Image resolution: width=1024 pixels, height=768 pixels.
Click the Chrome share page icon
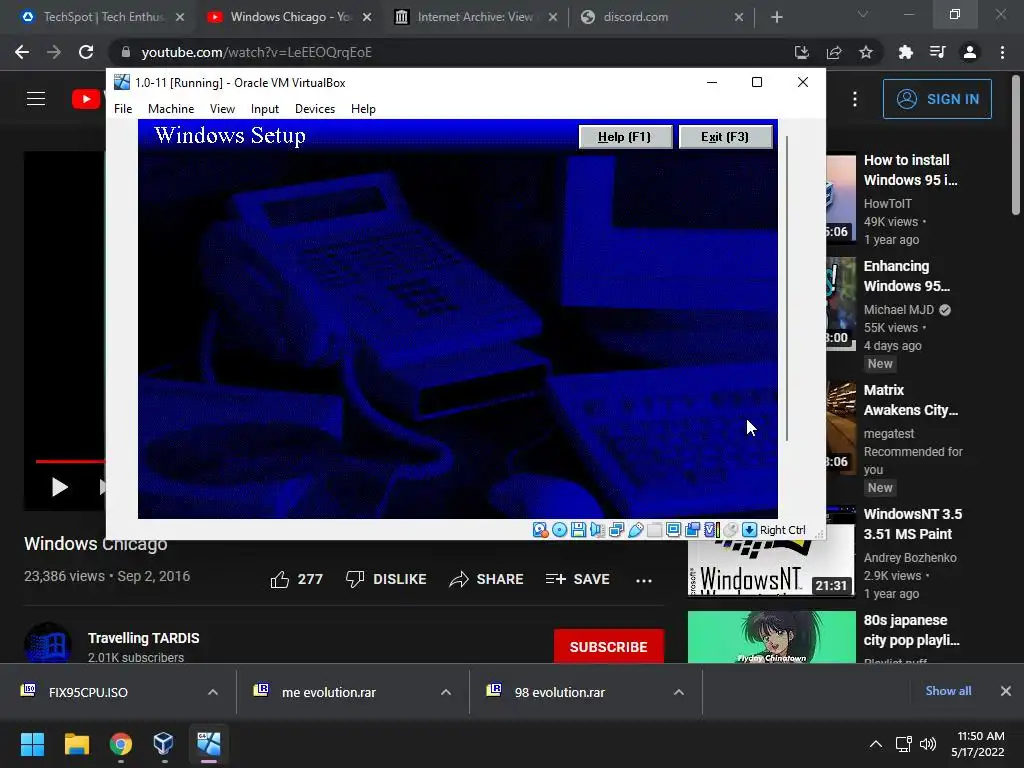point(834,52)
